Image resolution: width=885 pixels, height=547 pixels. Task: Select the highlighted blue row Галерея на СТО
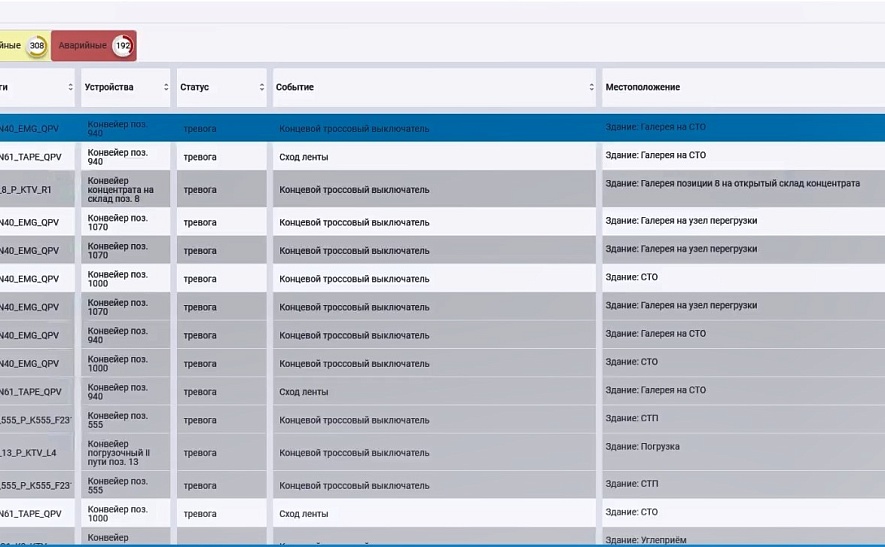(442, 128)
